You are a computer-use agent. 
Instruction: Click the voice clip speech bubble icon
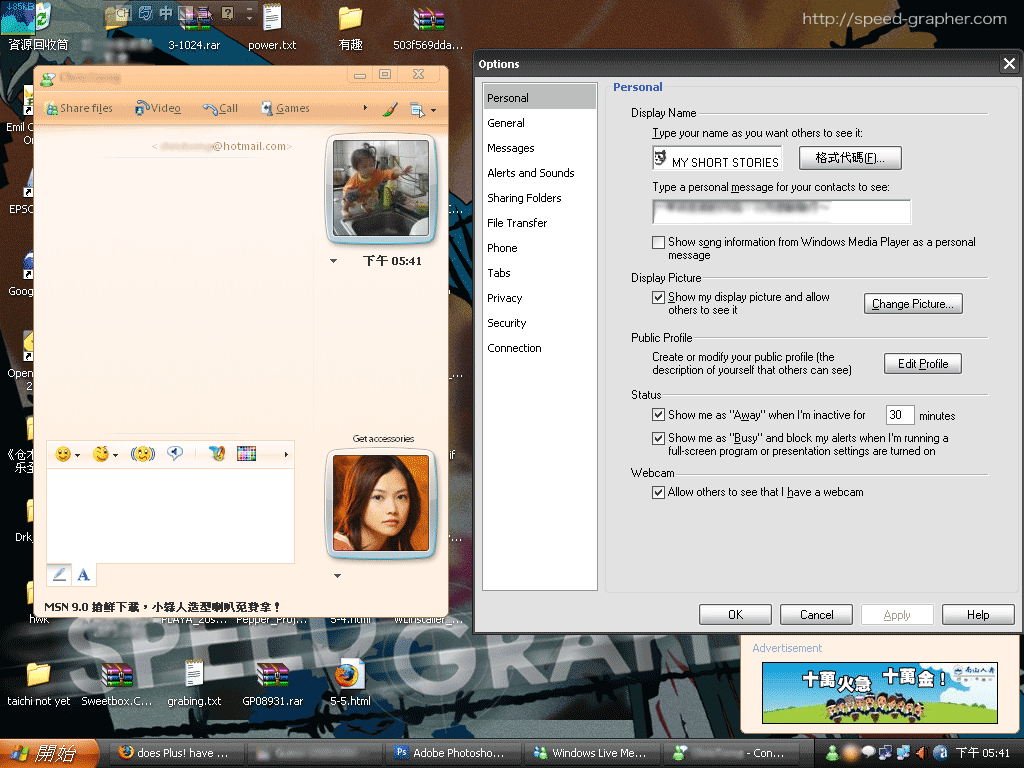[x=176, y=454]
